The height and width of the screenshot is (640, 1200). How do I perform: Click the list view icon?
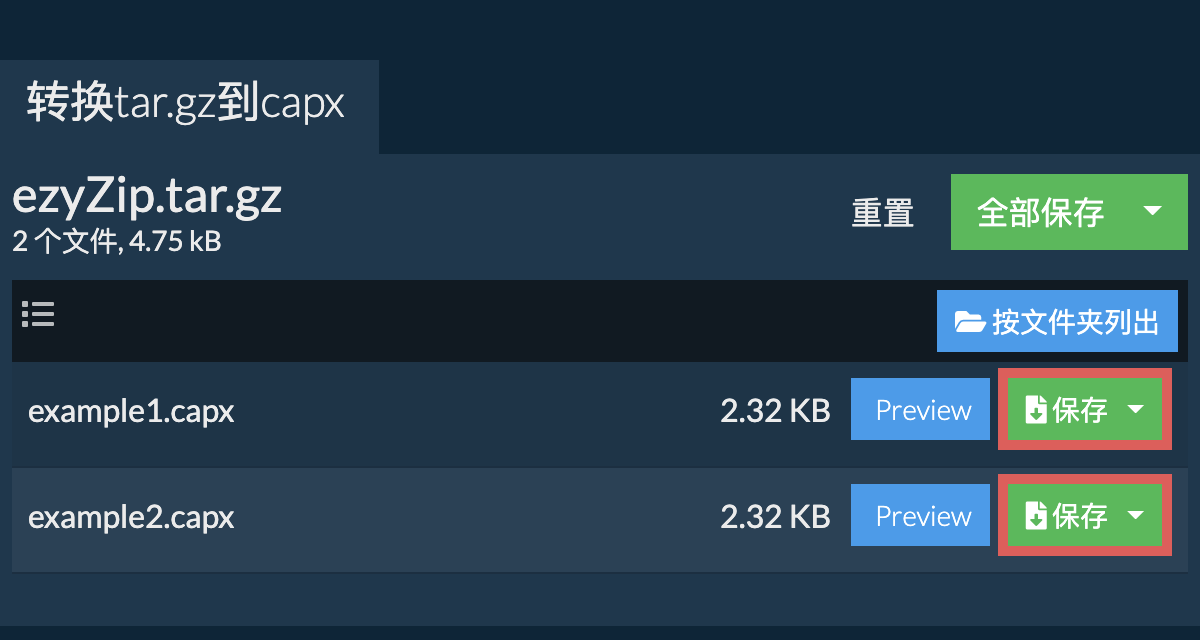[38, 315]
